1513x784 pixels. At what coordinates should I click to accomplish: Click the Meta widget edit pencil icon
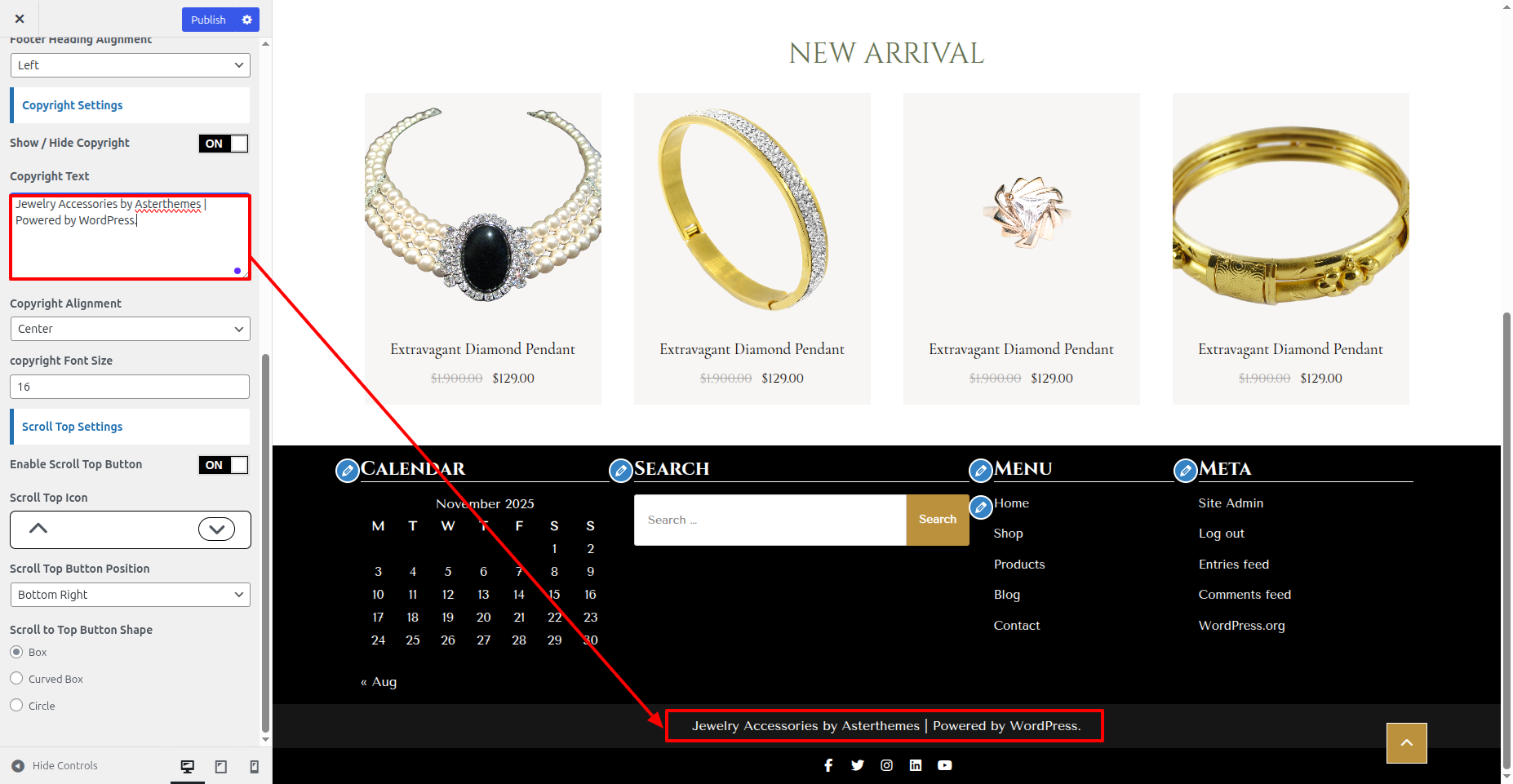click(x=1185, y=471)
